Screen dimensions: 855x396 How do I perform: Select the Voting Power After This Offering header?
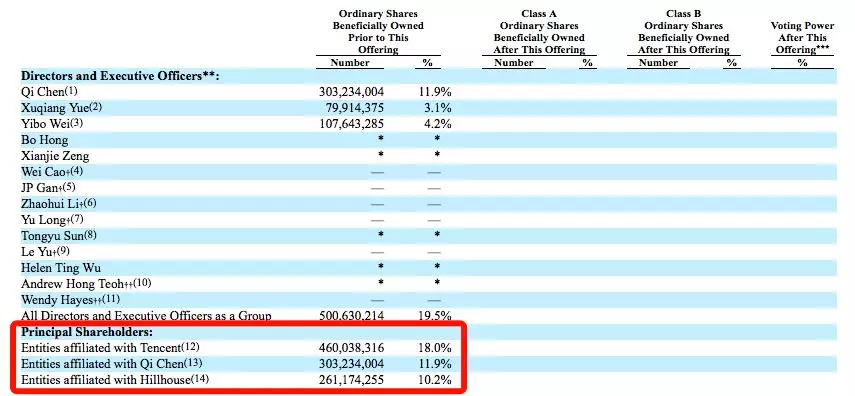[802, 38]
